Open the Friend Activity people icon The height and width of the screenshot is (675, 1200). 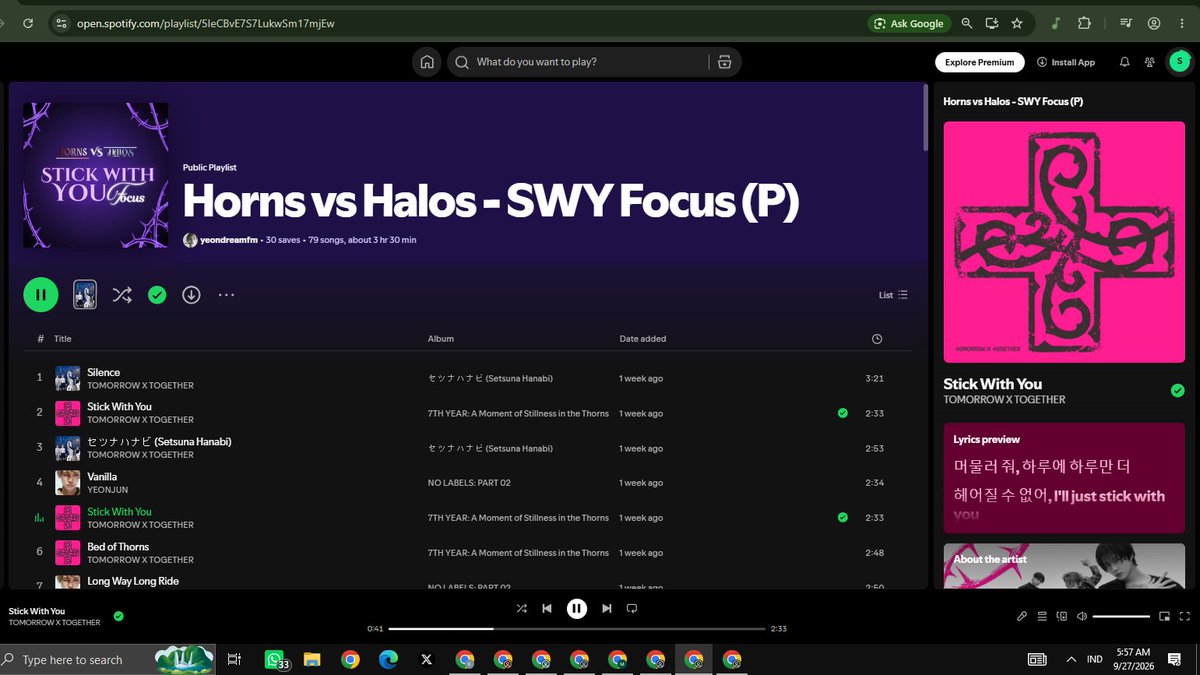pos(1151,62)
